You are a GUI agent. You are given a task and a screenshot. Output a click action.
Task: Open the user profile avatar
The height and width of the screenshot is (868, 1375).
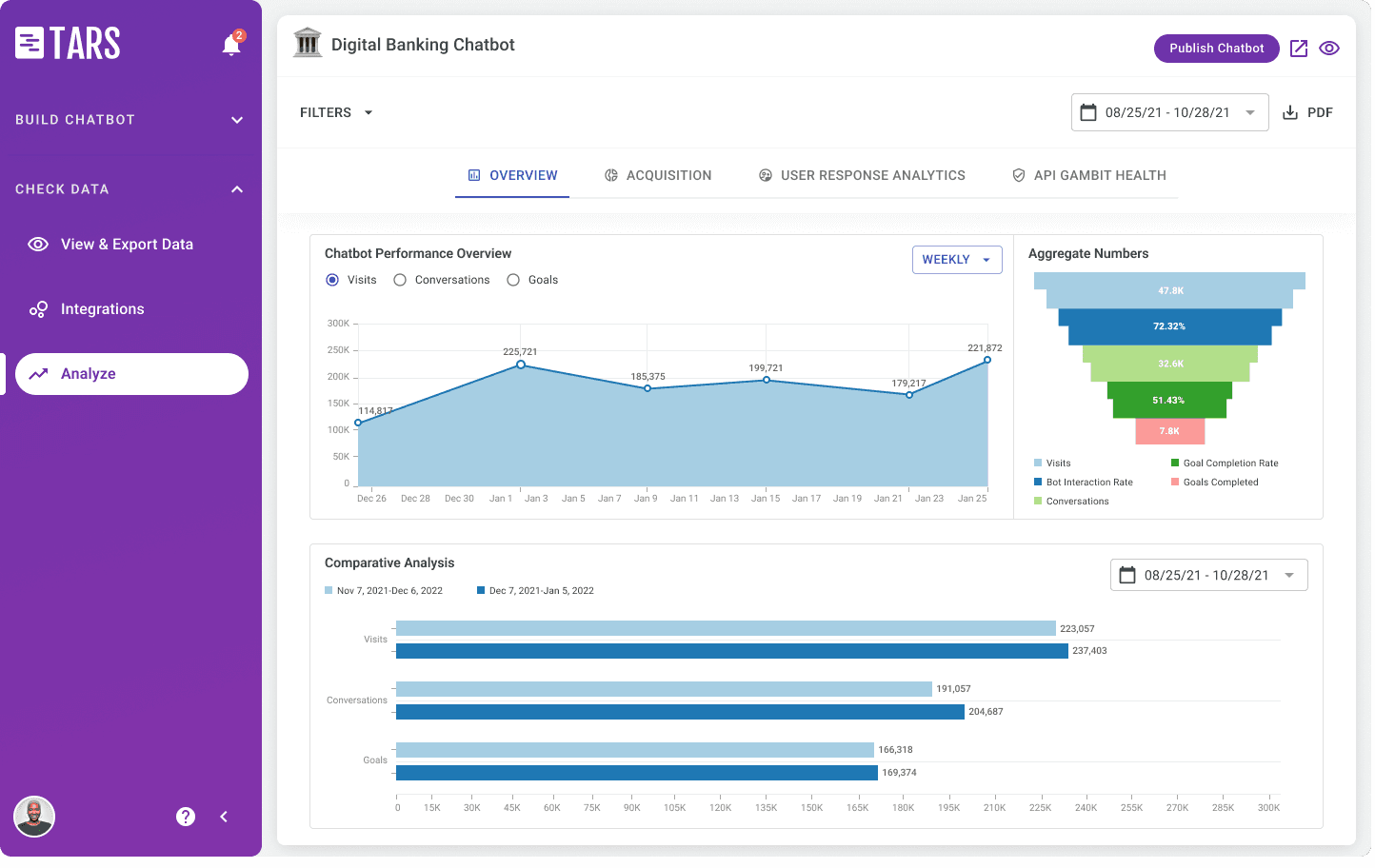[x=34, y=819]
